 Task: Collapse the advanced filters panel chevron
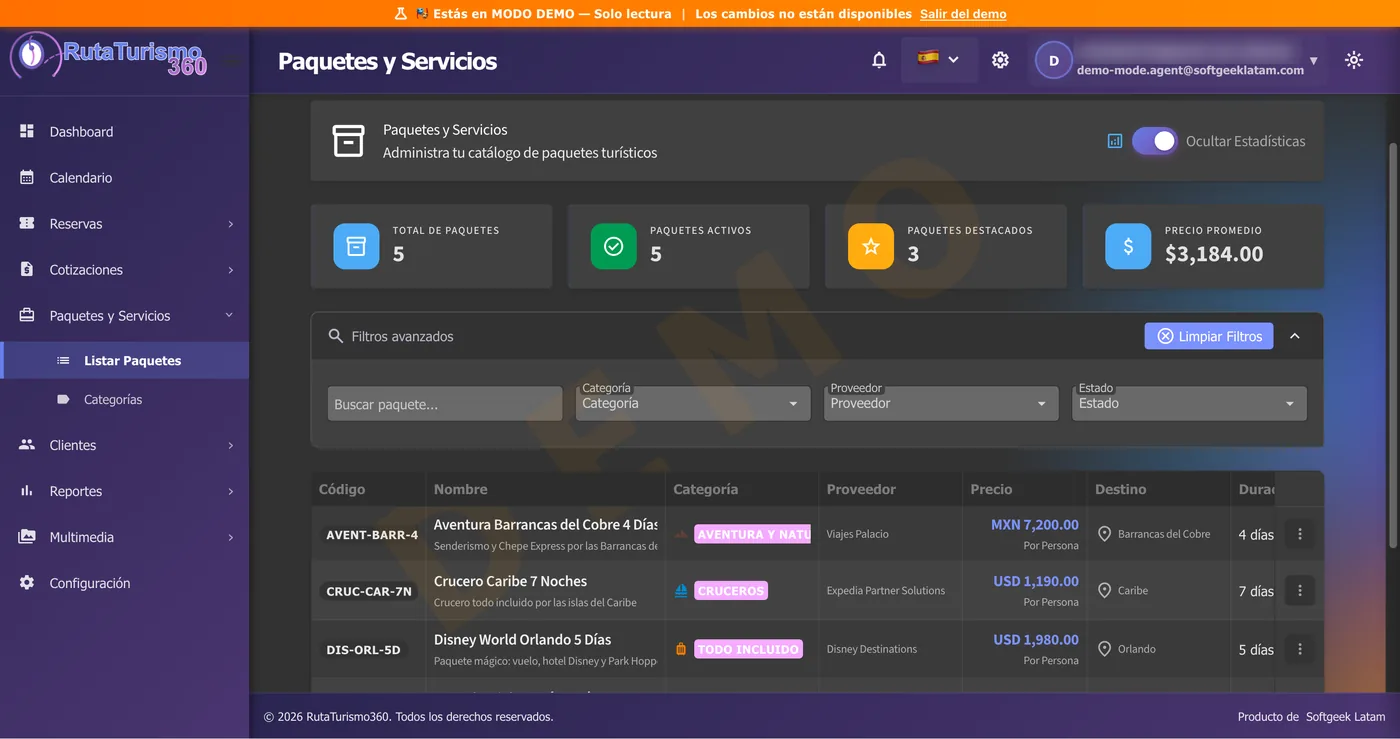[1295, 336]
